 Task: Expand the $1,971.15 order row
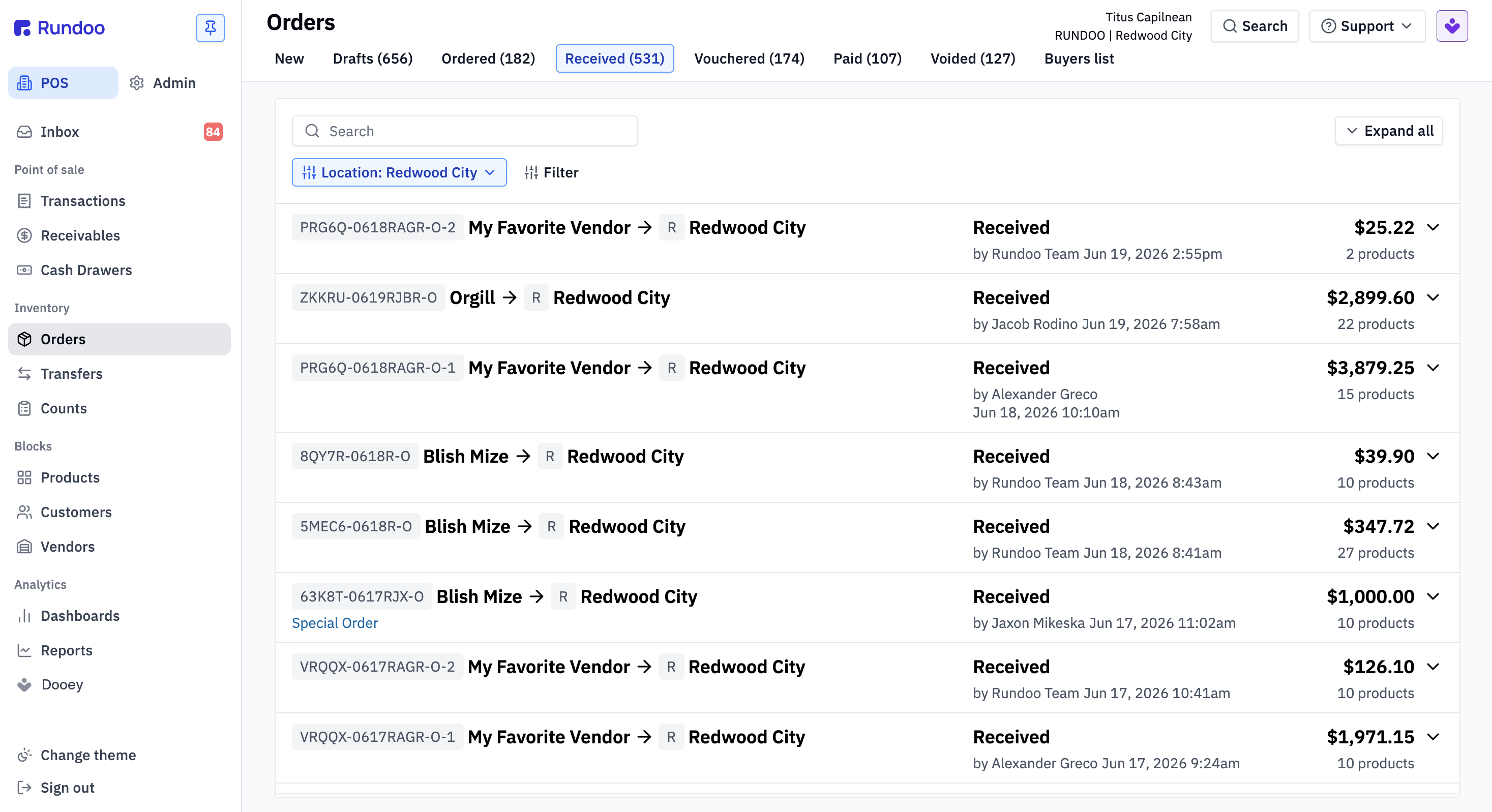[x=1433, y=737]
